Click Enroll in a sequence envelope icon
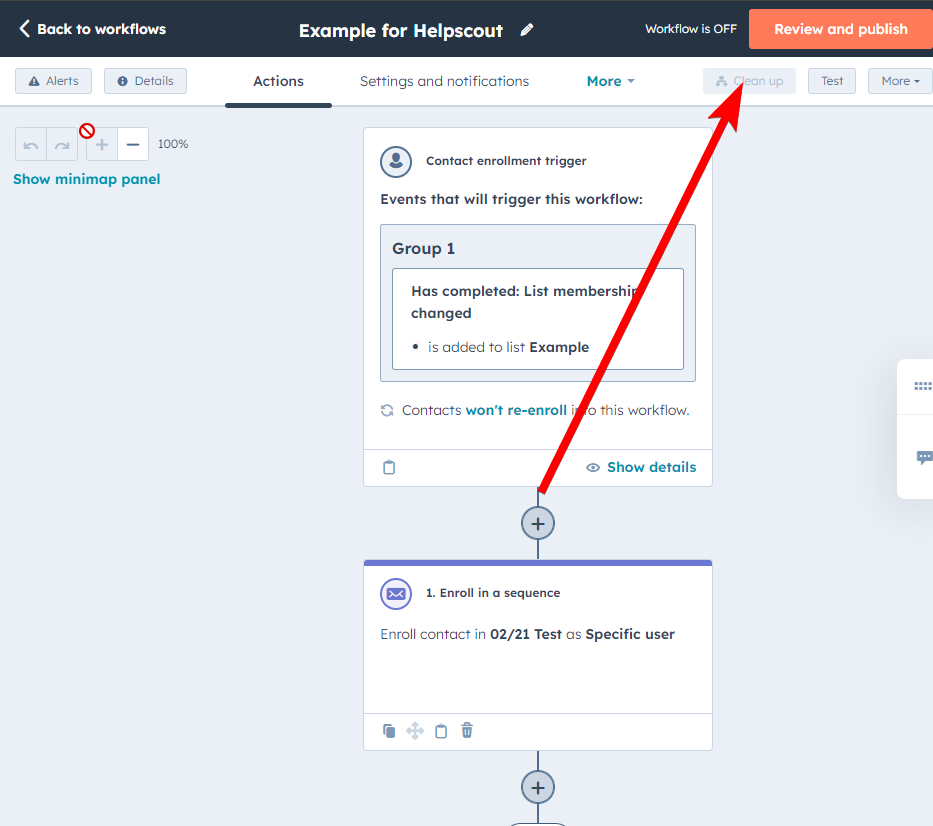Screen dimensions: 933x826 [396, 593]
